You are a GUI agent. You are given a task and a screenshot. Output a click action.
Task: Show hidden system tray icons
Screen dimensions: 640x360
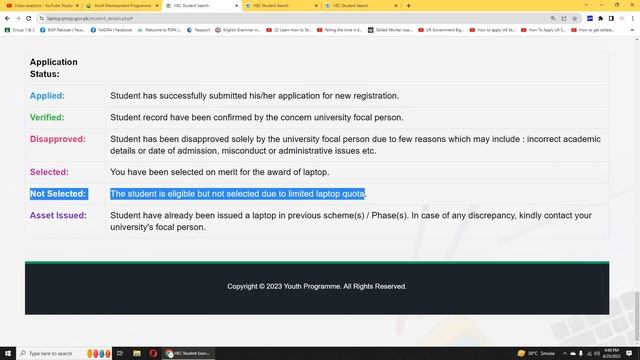565,353
